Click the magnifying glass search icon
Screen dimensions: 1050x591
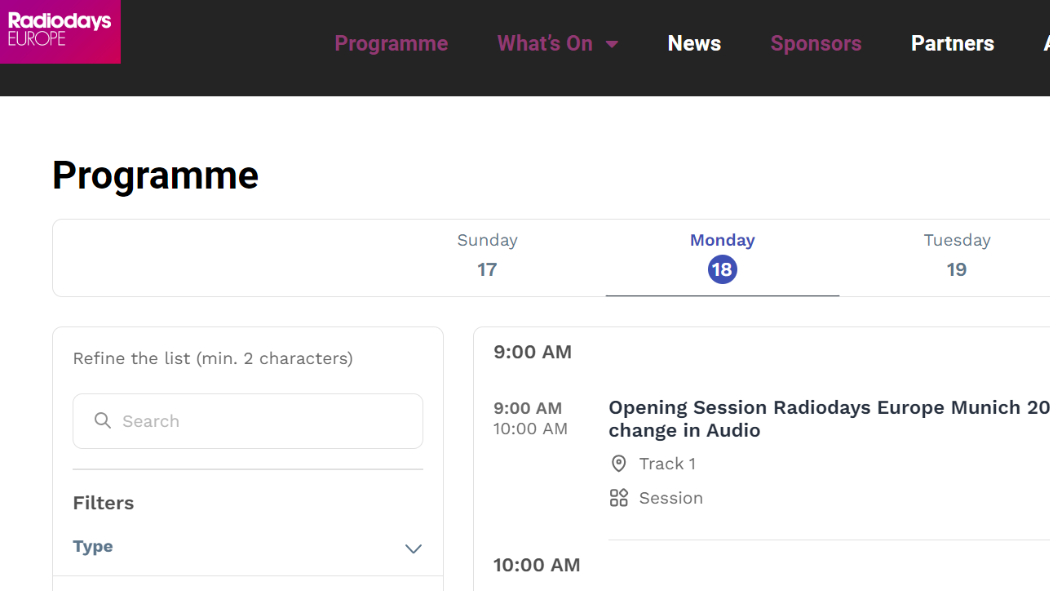[102, 421]
